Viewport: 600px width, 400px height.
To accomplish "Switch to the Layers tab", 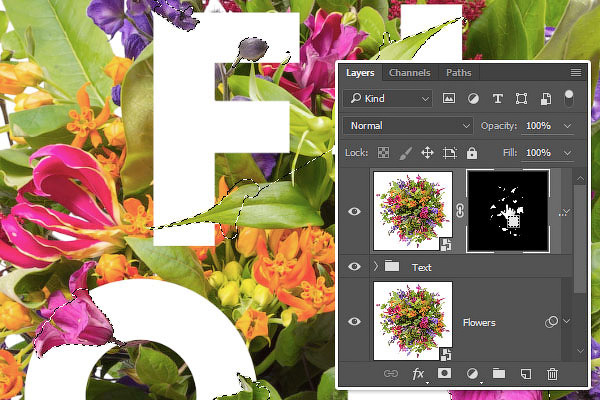I will (x=360, y=73).
